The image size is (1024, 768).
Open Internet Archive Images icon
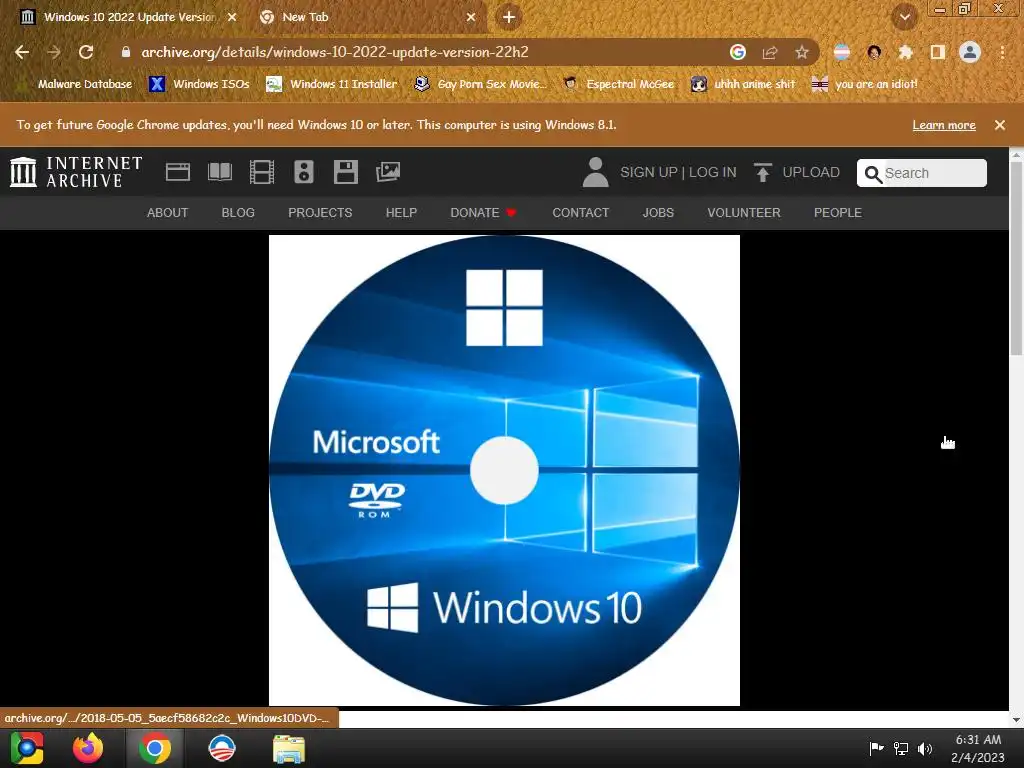388,172
